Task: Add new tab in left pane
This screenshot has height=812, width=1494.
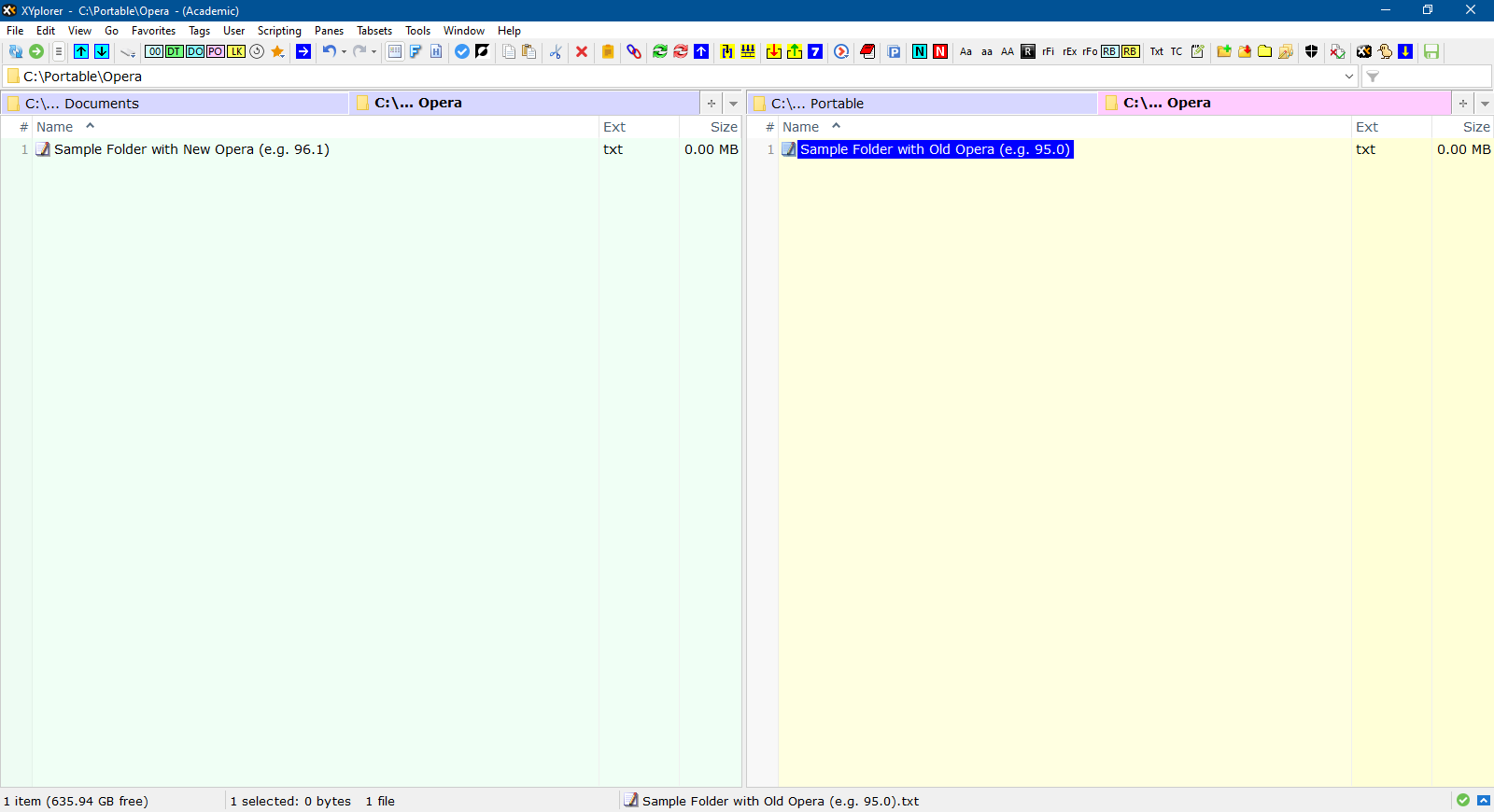Action: click(712, 104)
